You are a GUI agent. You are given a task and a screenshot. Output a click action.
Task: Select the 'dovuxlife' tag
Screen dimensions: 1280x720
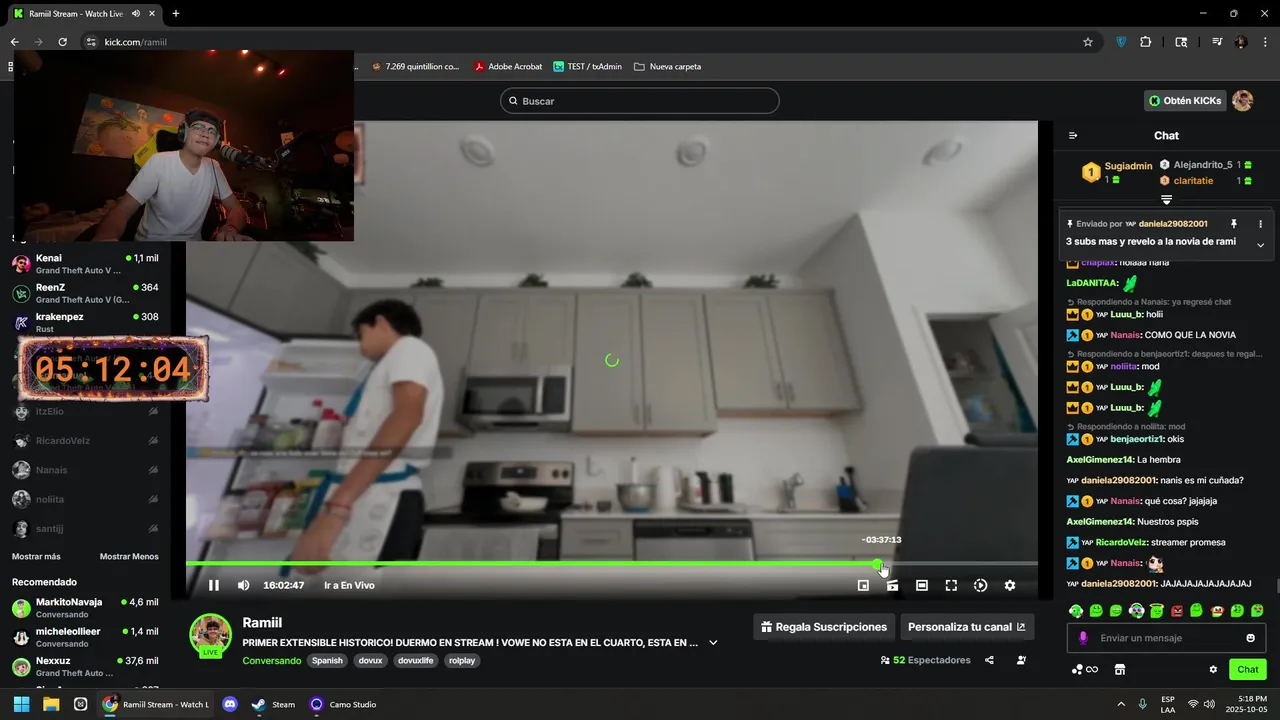point(415,661)
